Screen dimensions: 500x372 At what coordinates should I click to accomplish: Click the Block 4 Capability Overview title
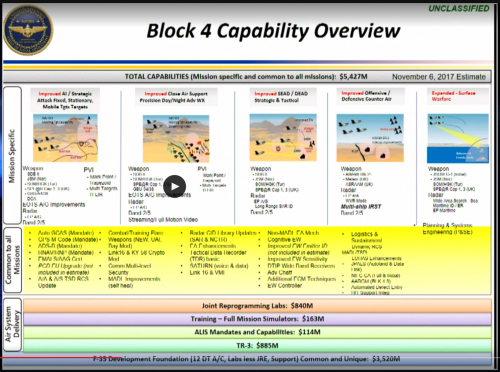[x=273, y=31]
